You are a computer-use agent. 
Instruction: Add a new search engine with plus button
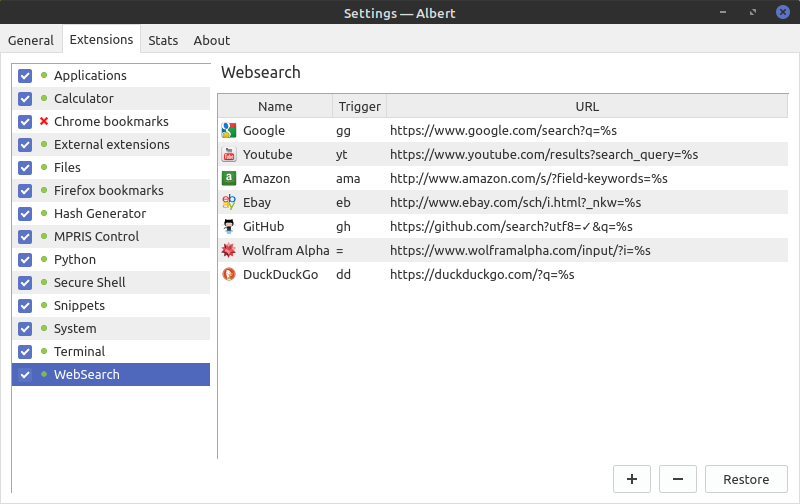click(x=632, y=479)
